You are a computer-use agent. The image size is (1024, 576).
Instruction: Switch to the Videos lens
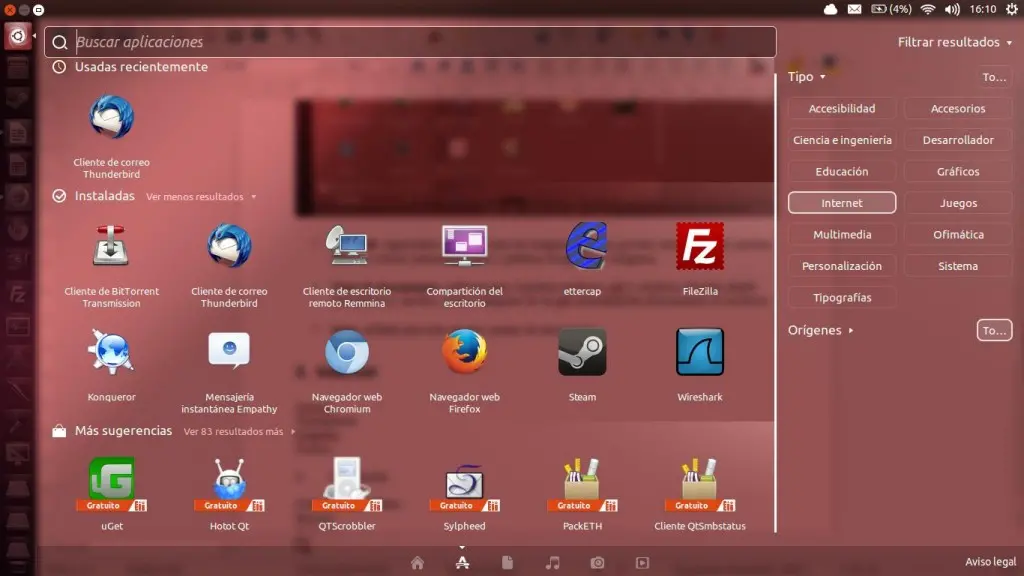click(643, 562)
